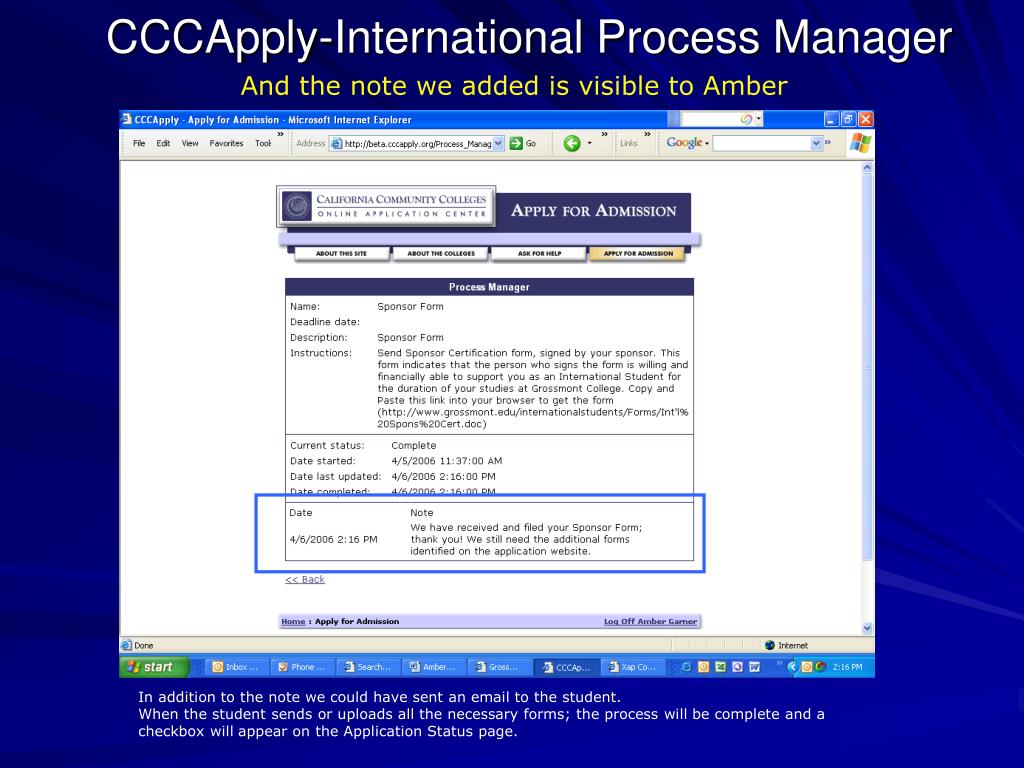Minimize the Internet Explorer window
This screenshot has width=1024, height=768.
(831, 119)
